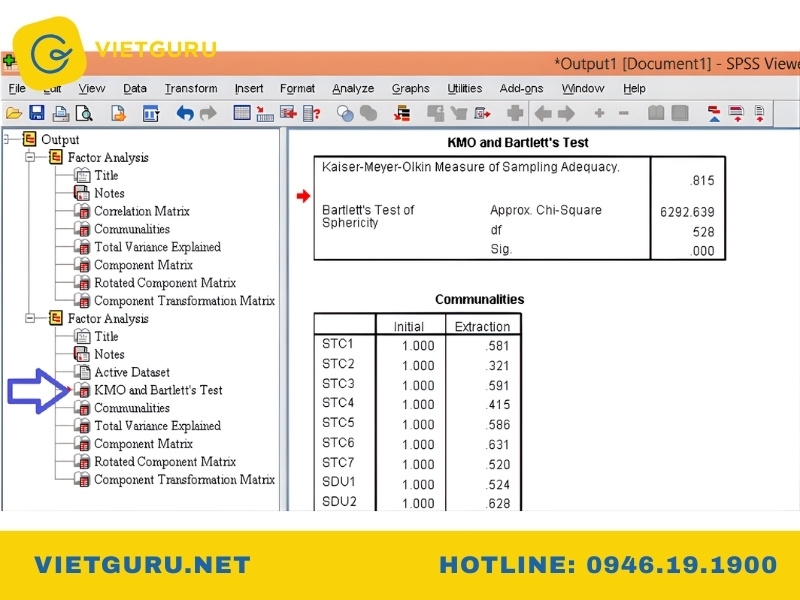Click the Sig. value .000
This screenshot has height=600, width=800.
[702, 251]
